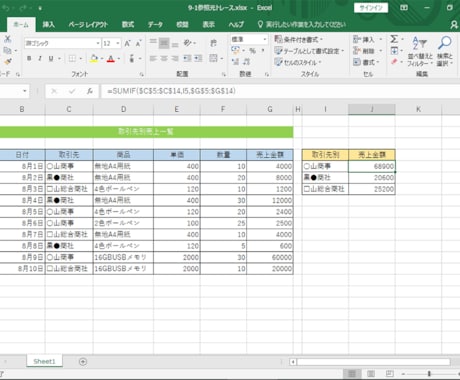Click the Fill down icon in editing group

(394, 51)
